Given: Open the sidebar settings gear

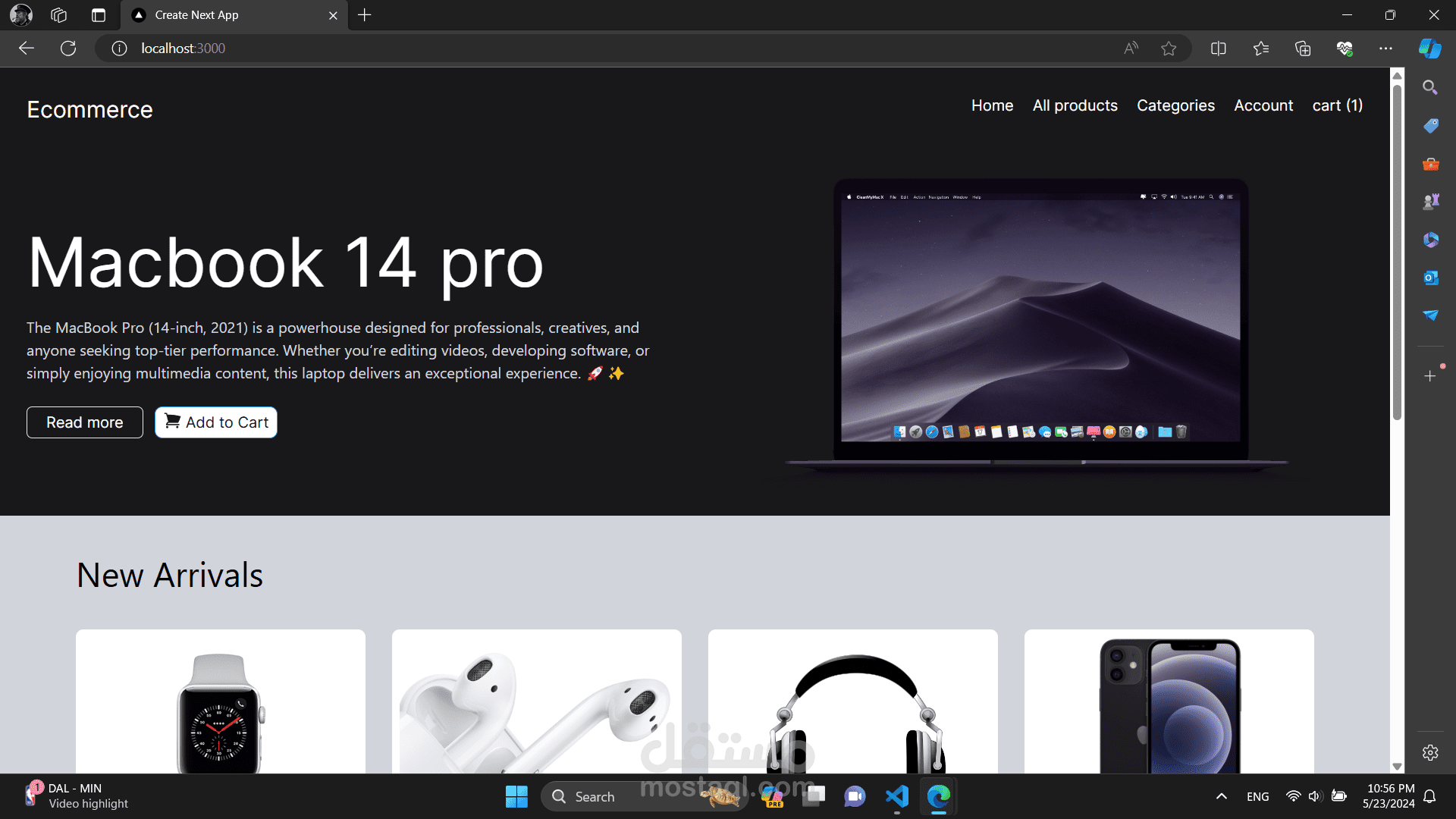Looking at the screenshot, I should click(1430, 752).
